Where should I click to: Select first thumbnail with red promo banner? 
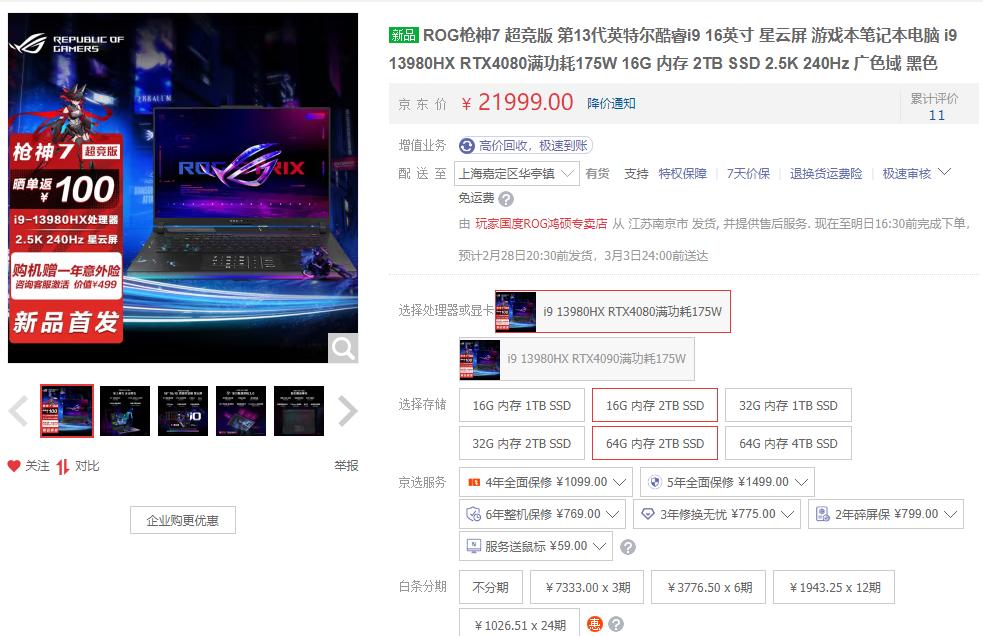[66, 411]
